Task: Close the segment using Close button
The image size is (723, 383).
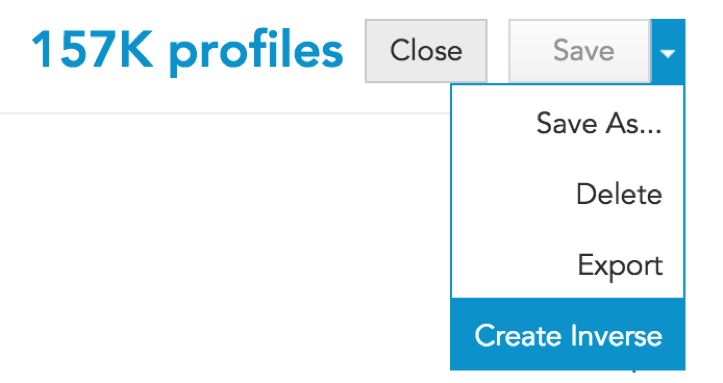Action: click(x=426, y=51)
